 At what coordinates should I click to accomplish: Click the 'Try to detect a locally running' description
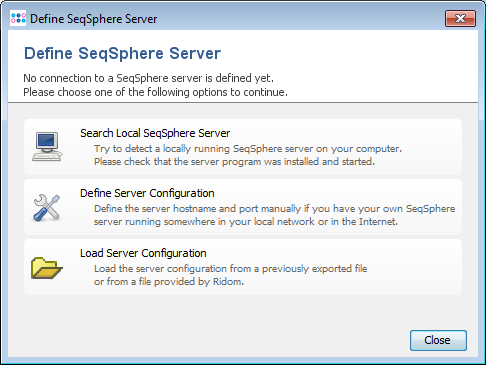coord(248,149)
